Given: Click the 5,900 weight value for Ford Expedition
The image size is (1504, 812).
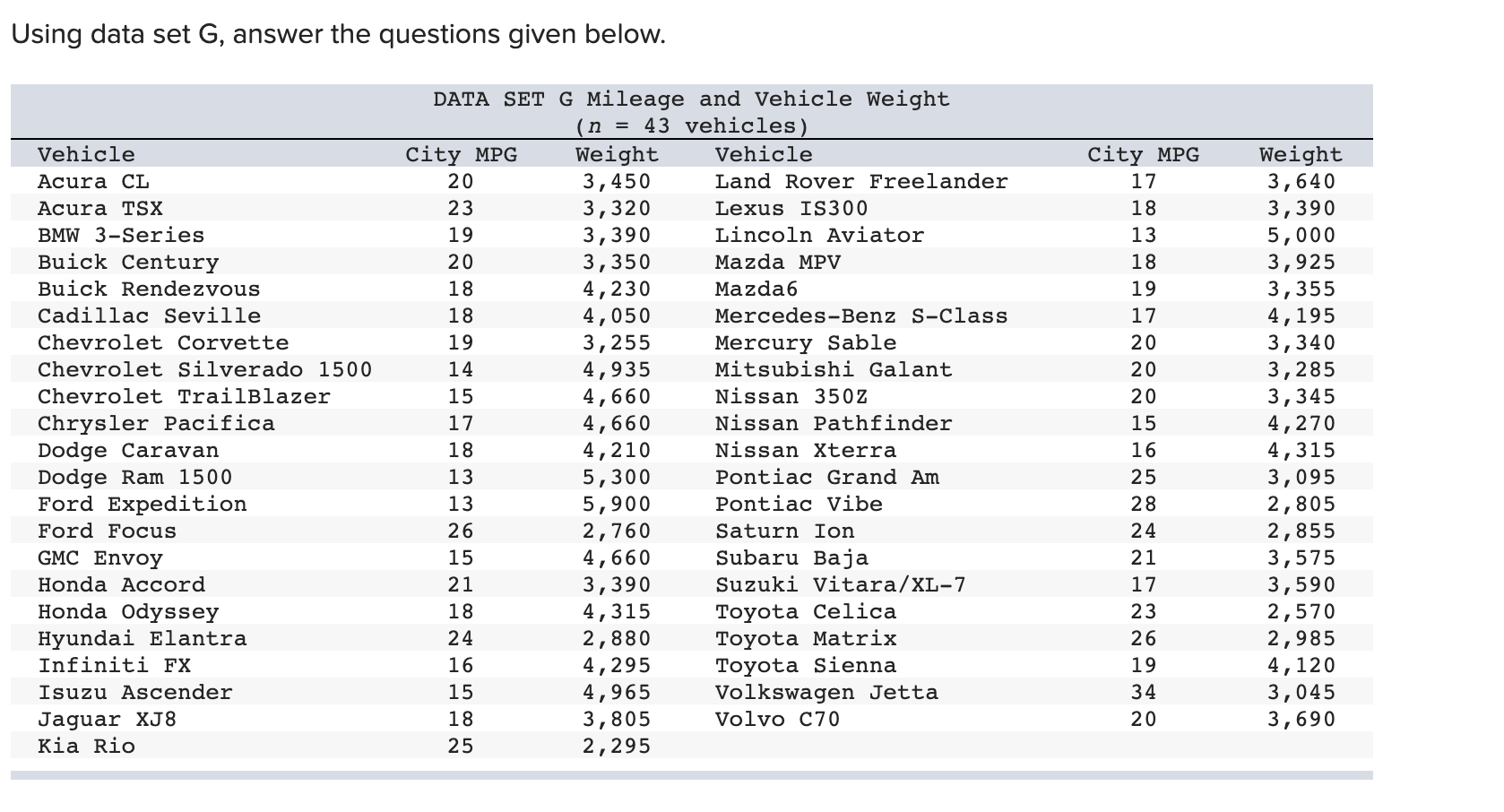Looking at the screenshot, I should click(x=618, y=504).
